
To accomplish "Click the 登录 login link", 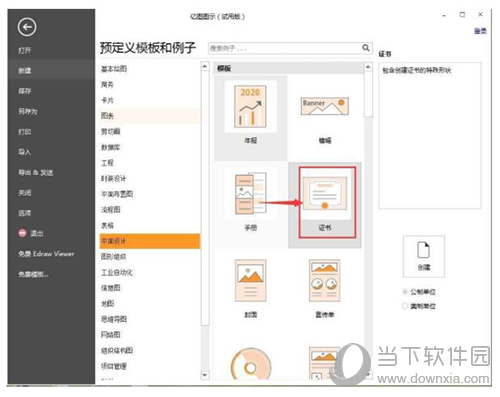I will coord(480,31).
